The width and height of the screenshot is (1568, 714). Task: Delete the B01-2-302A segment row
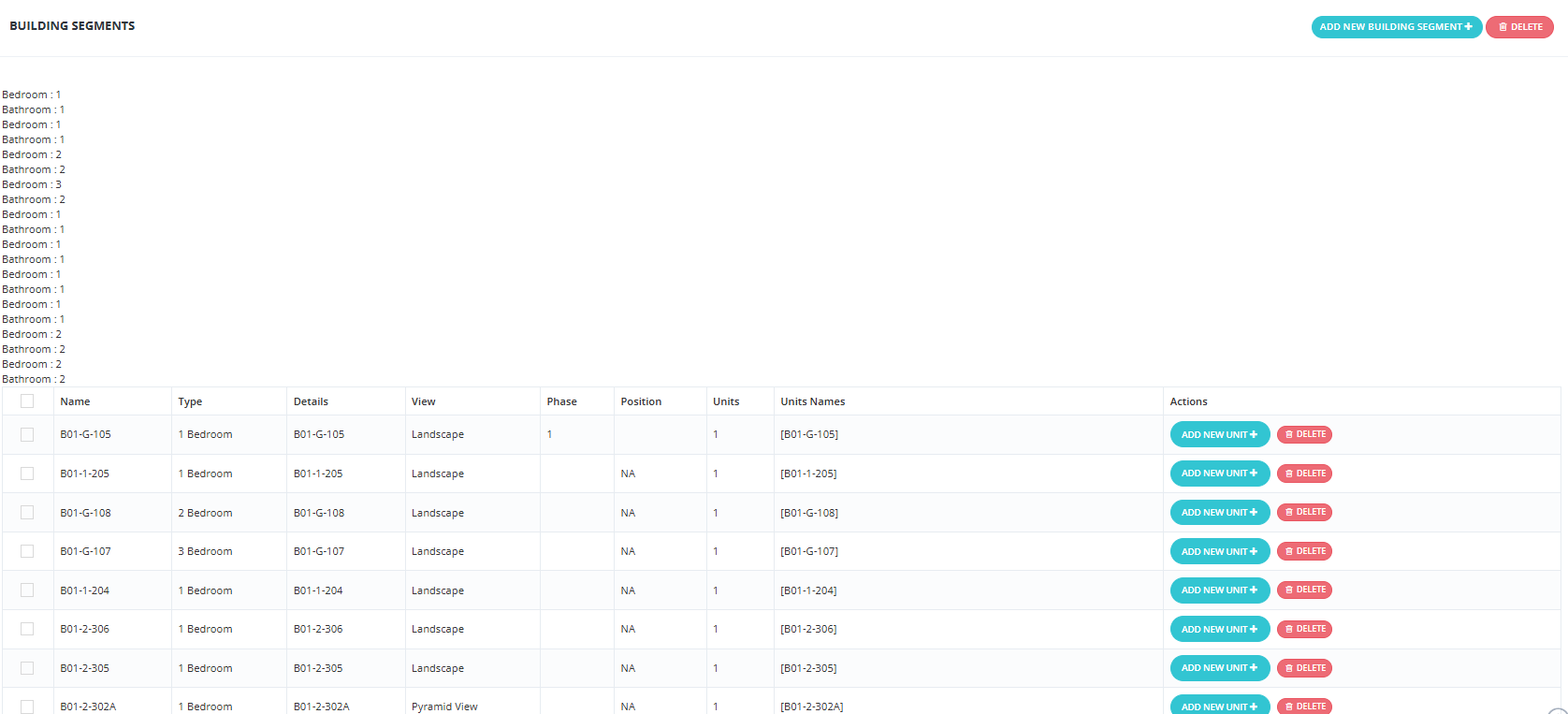coord(1304,707)
